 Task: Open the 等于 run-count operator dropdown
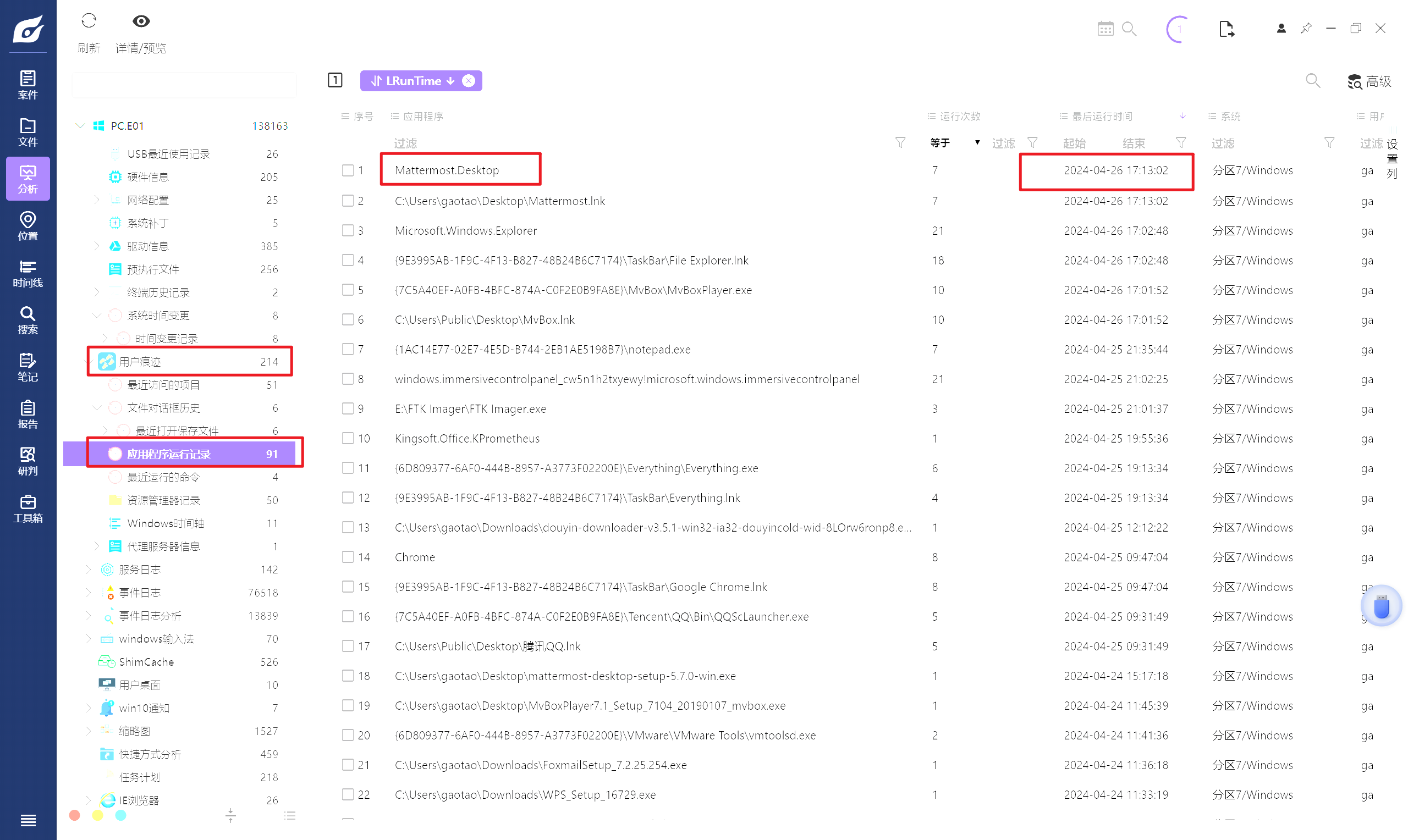977,142
